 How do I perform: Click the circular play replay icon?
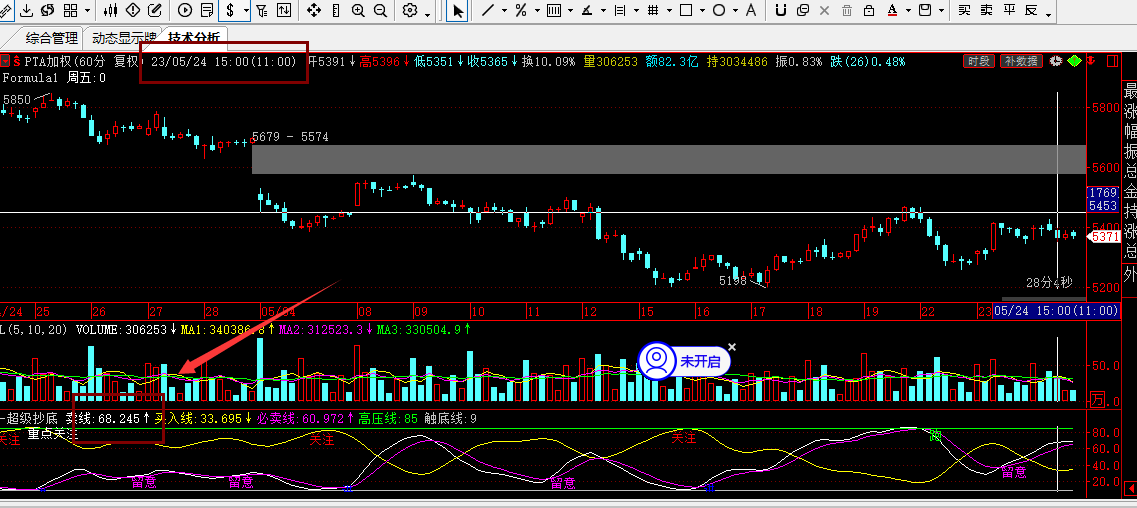coord(184,10)
